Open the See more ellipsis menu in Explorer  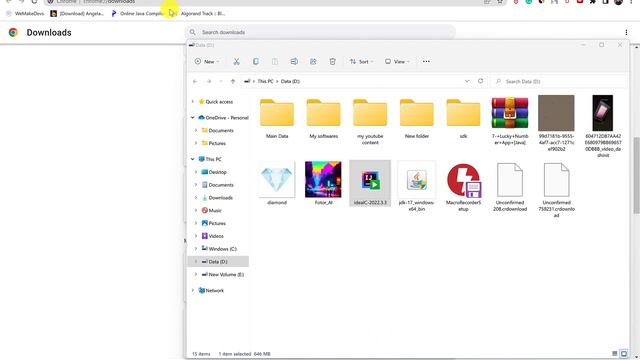(x=426, y=62)
